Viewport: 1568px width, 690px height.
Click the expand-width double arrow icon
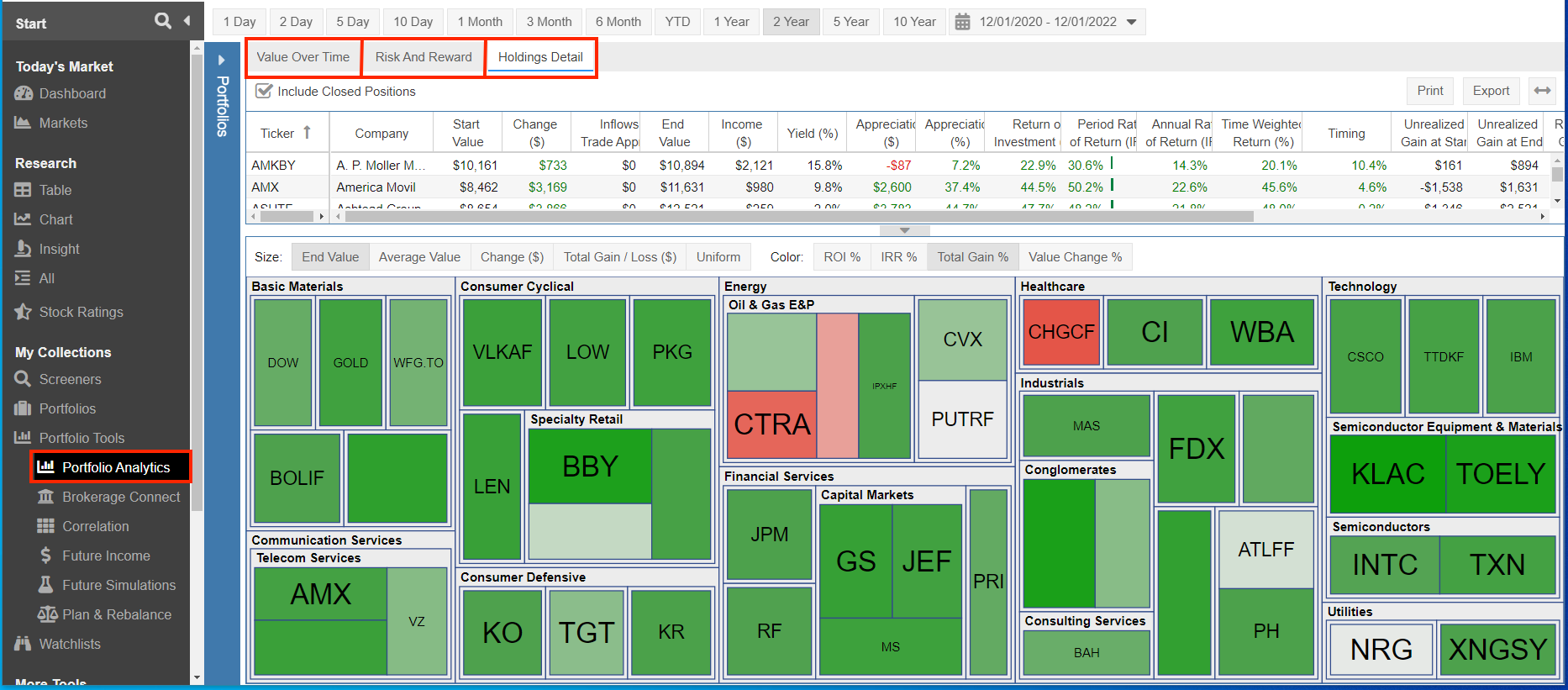tap(1542, 91)
